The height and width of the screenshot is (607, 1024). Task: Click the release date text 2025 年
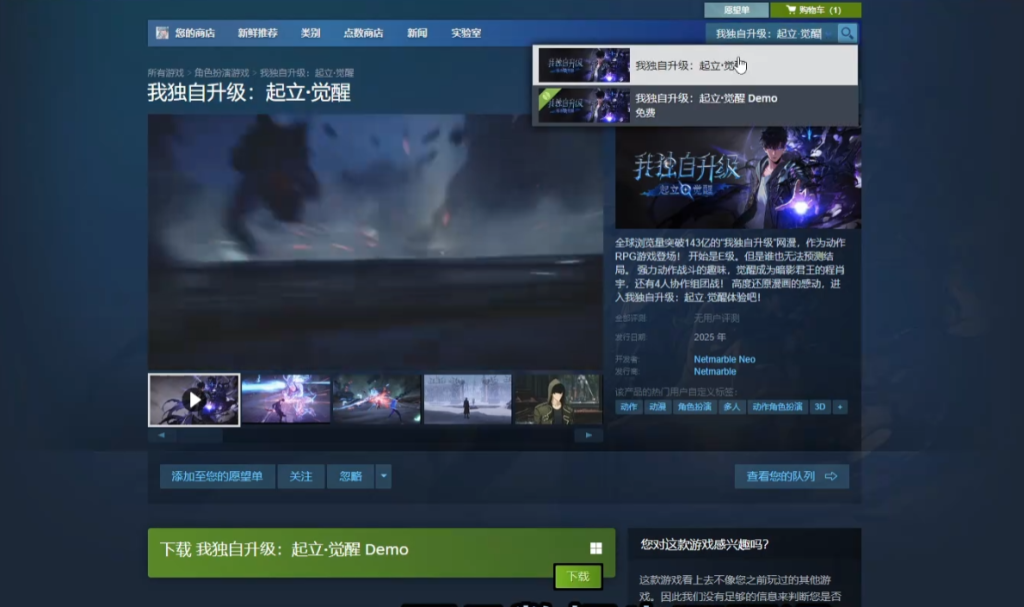click(x=710, y=337)
